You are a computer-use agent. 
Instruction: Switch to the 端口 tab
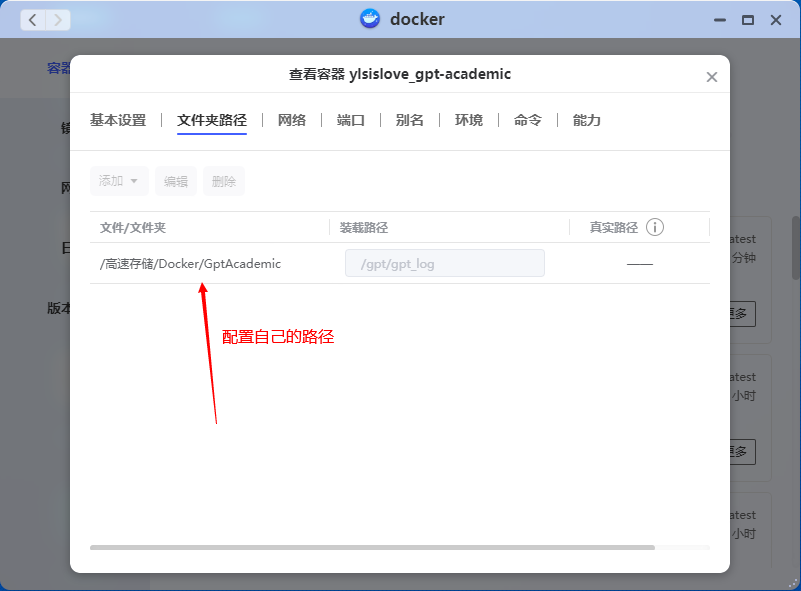pos(351,120)
